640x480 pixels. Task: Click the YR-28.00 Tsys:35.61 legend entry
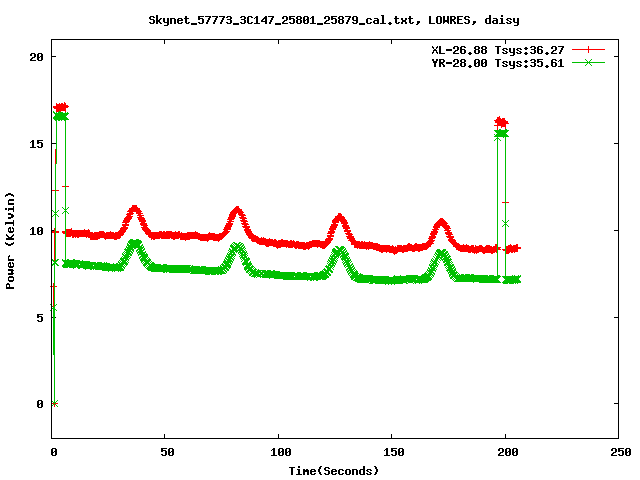(x=498, y=63)
